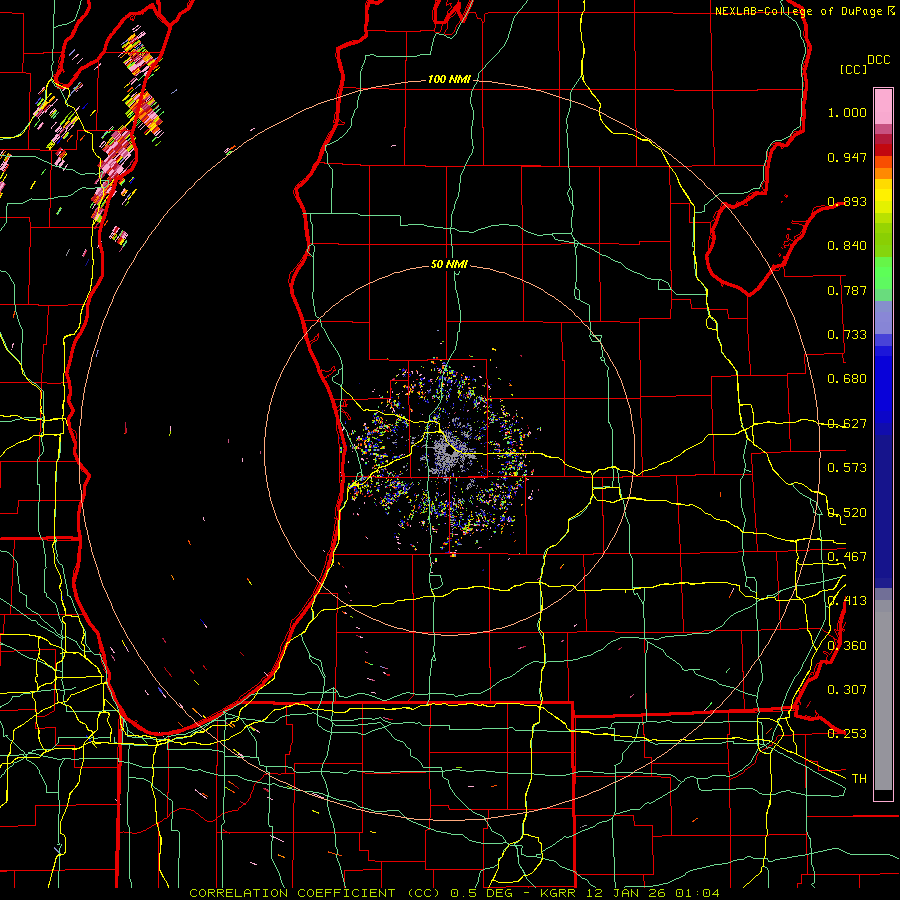Viewport: 900px width, 900px height.
Task: Select the 0.947 legend value
Action: 847,157
